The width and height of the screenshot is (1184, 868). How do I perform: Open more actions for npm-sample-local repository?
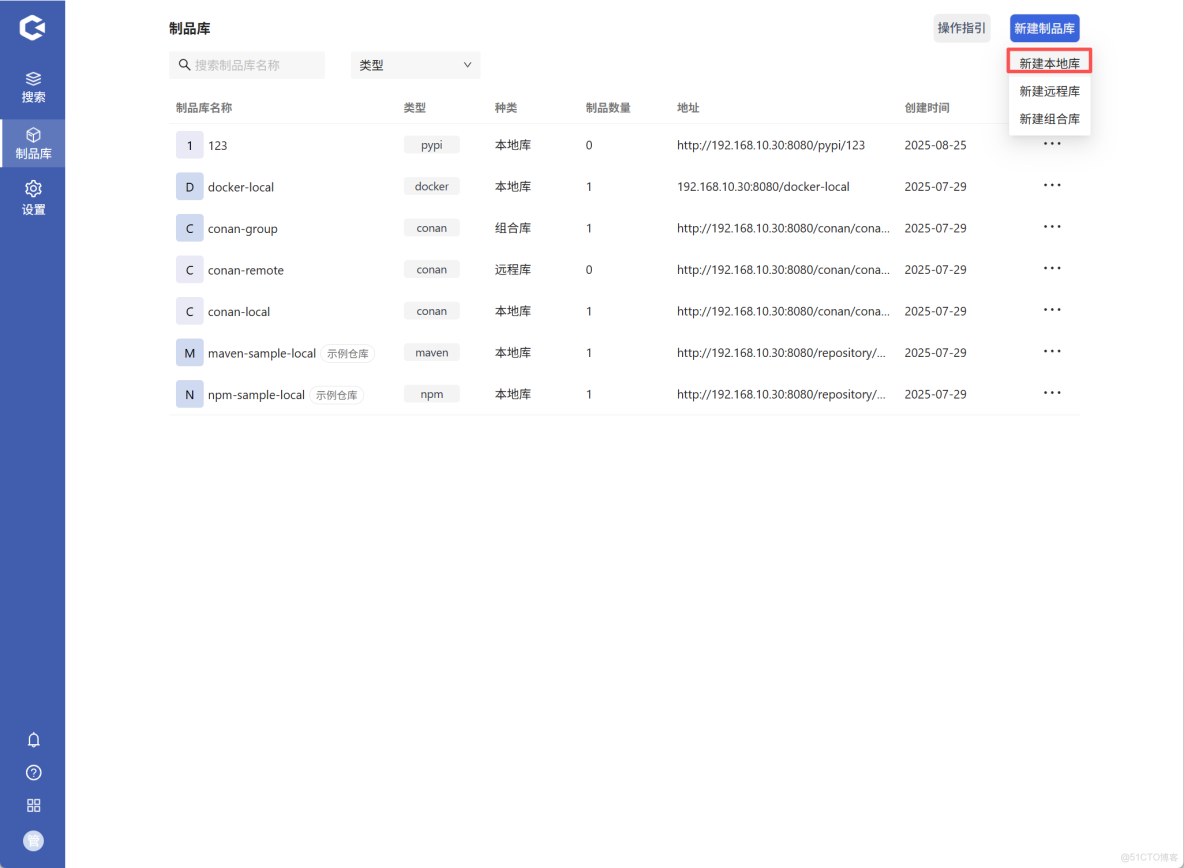coord(1051,392)
